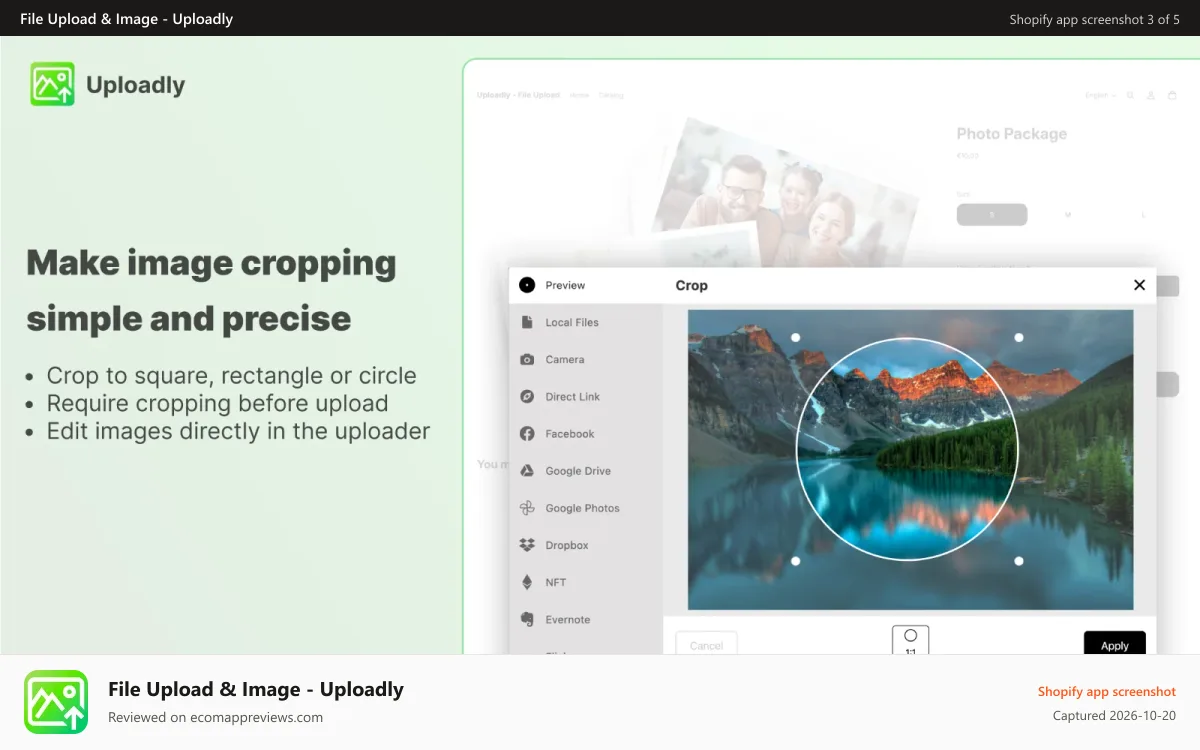Pick Facebook as the upload source
This screenshot has width=1200, height=750.
585,433
